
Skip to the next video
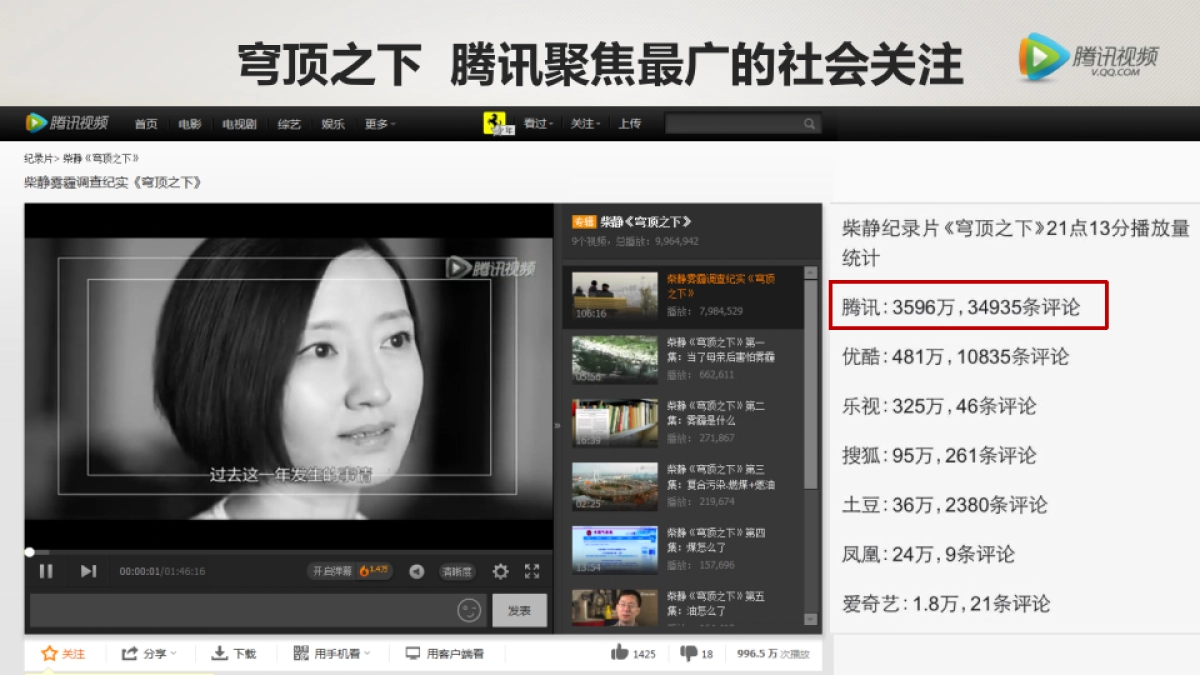(88, 571)
